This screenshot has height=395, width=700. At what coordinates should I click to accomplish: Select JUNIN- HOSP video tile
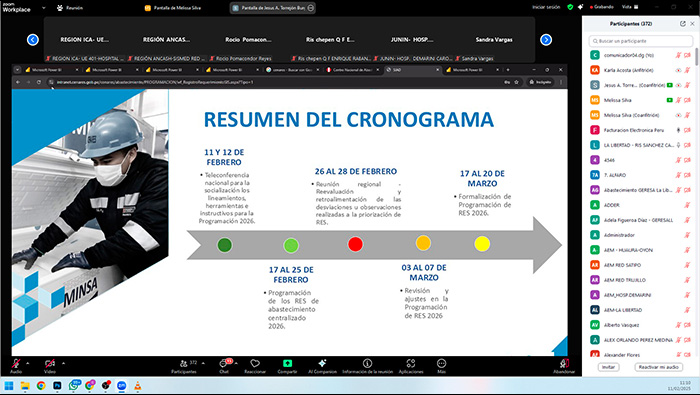(x=412, y=40)
